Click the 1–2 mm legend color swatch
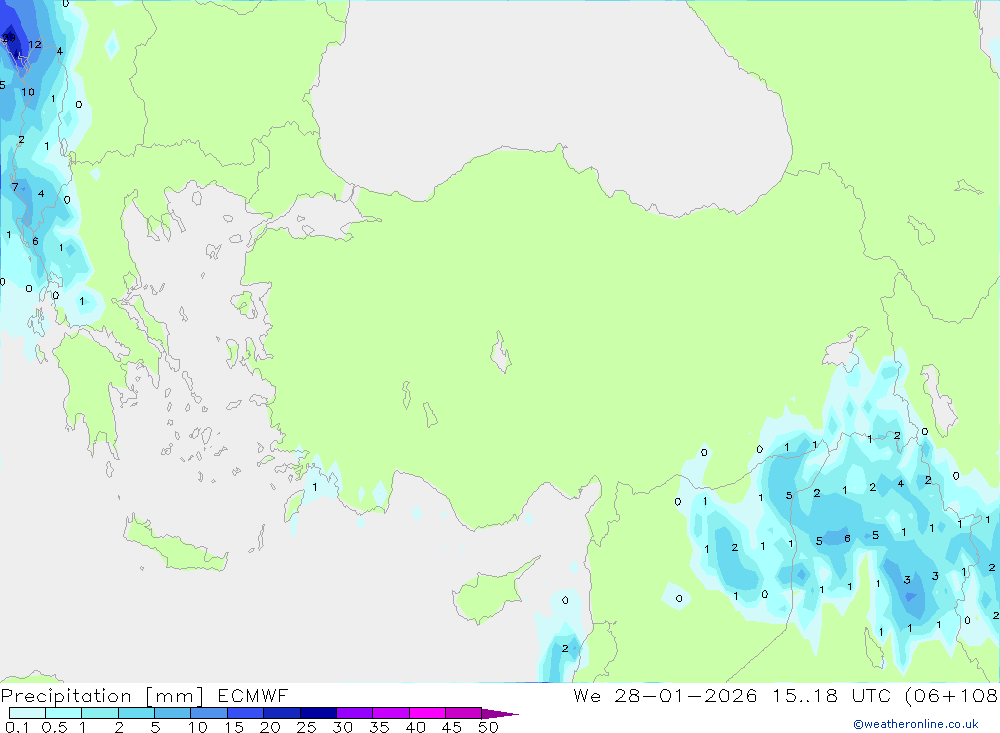 [x=100, y=713]
